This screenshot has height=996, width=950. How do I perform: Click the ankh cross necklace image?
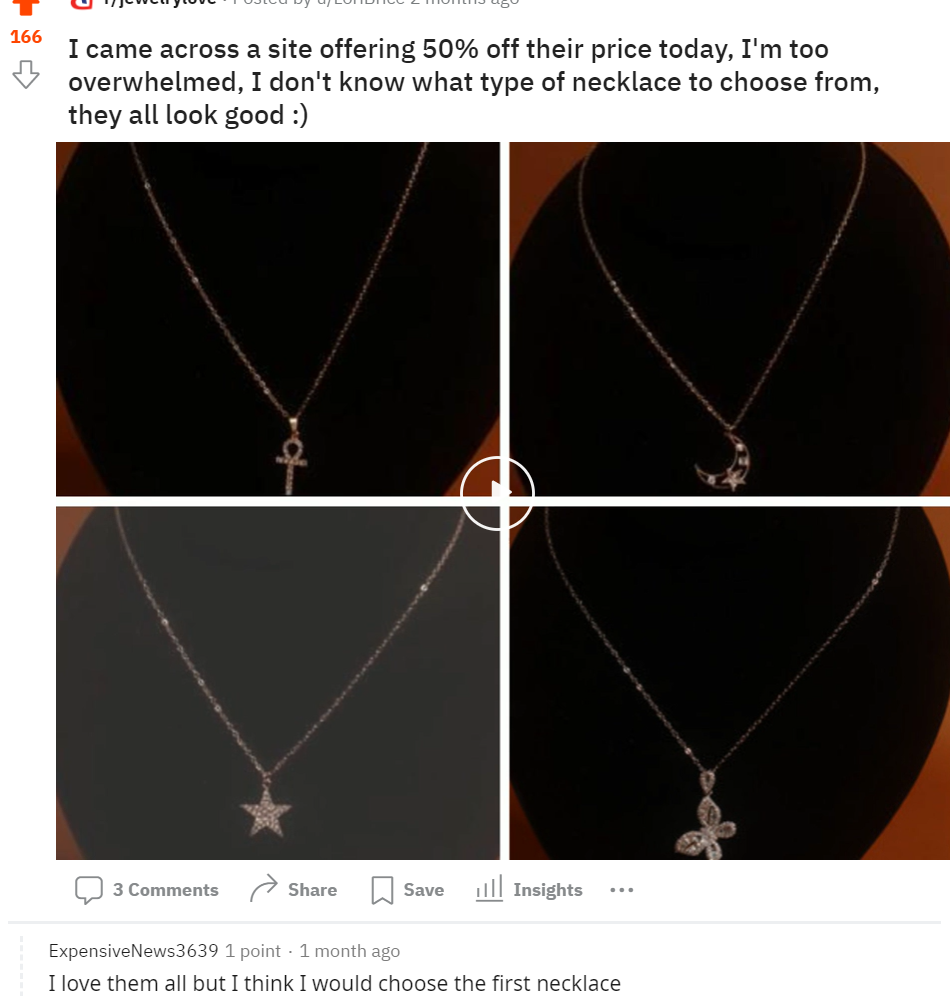coord(278,319)
